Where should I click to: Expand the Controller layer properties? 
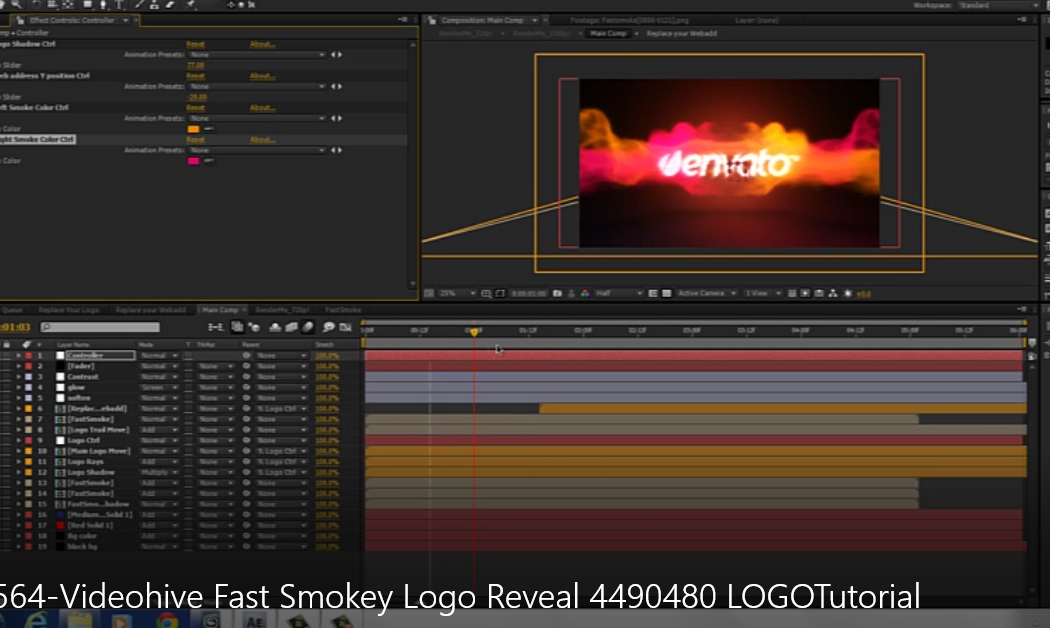point(19,356)
